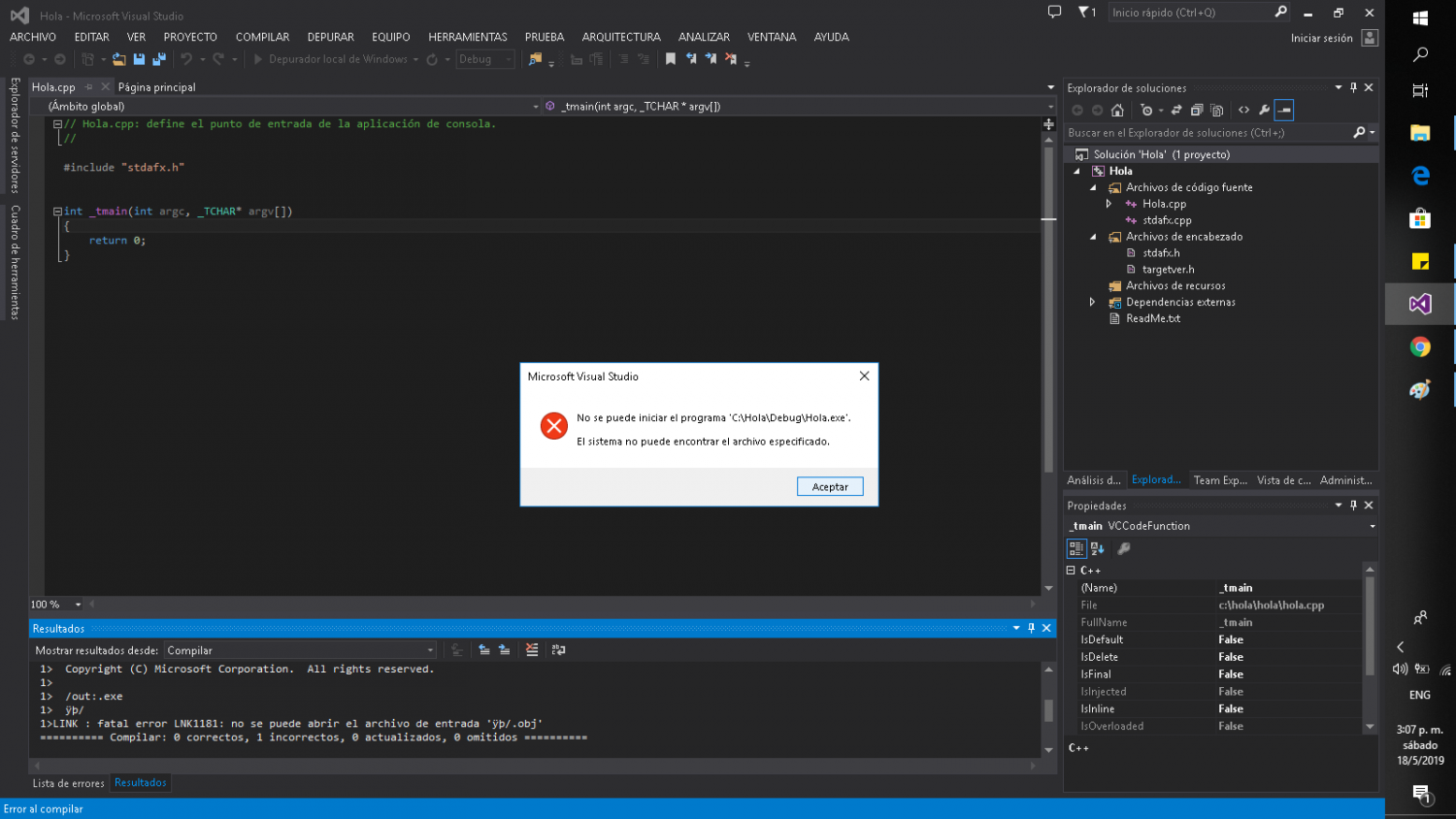Viewport: 1456px width, 819px height.
Task: Click Property Pages wrench icon in Propiedades
Action: tap(1124, 548)
